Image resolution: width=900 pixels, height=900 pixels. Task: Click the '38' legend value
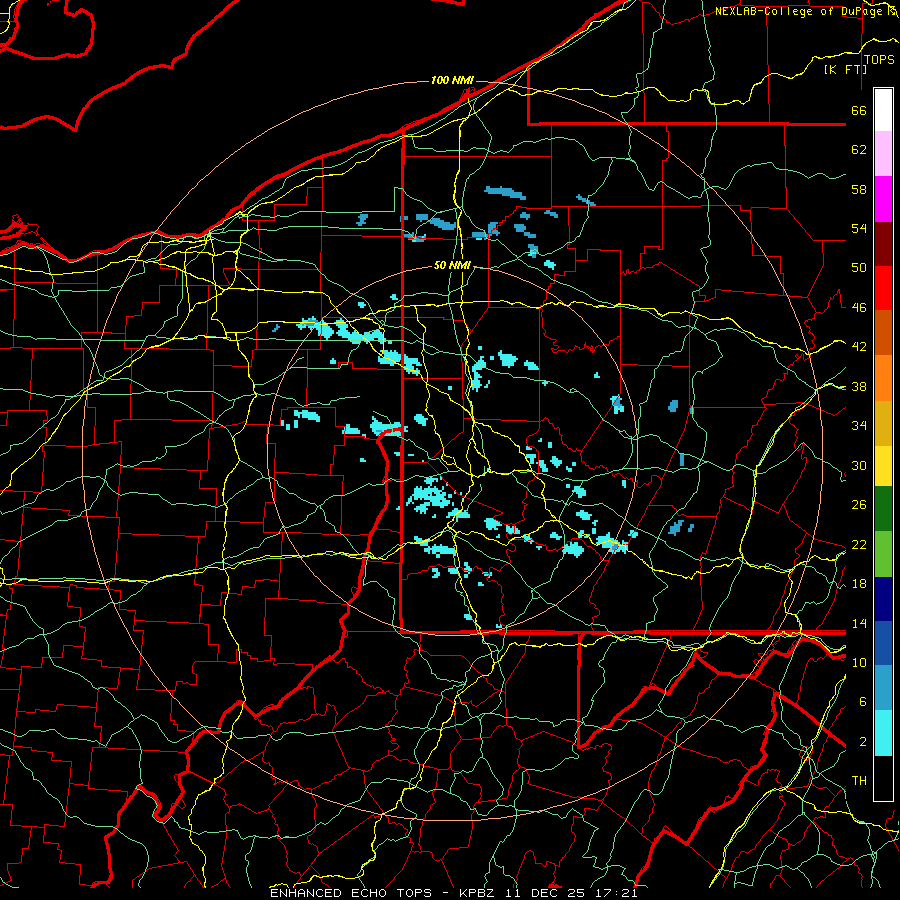click(x=859, y=387)
